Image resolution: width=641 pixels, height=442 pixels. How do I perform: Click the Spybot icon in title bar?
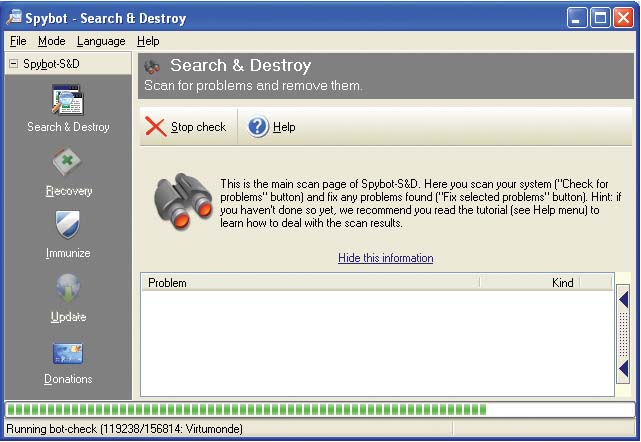(x=14, y=18)
